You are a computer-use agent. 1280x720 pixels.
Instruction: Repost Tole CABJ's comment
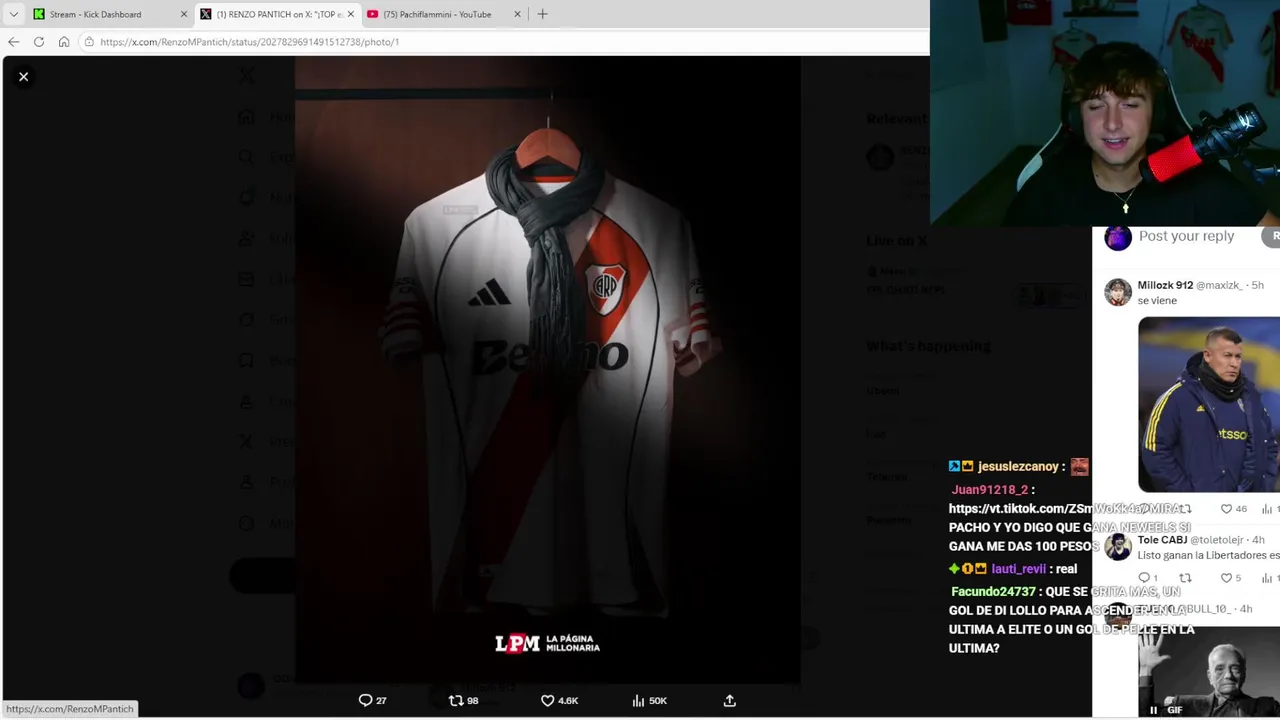tap(1185, 578)
